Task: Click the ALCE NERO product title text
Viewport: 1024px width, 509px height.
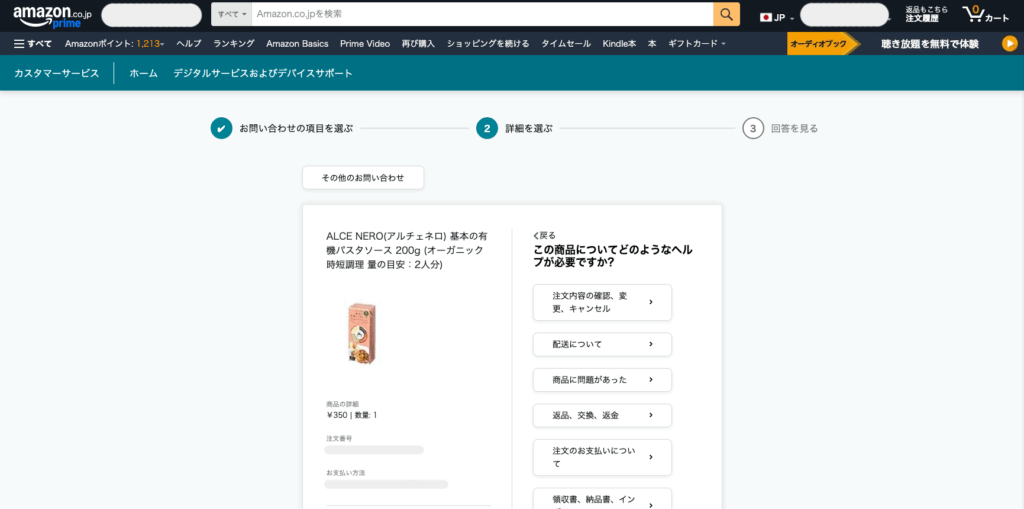Action: (406, 250)
